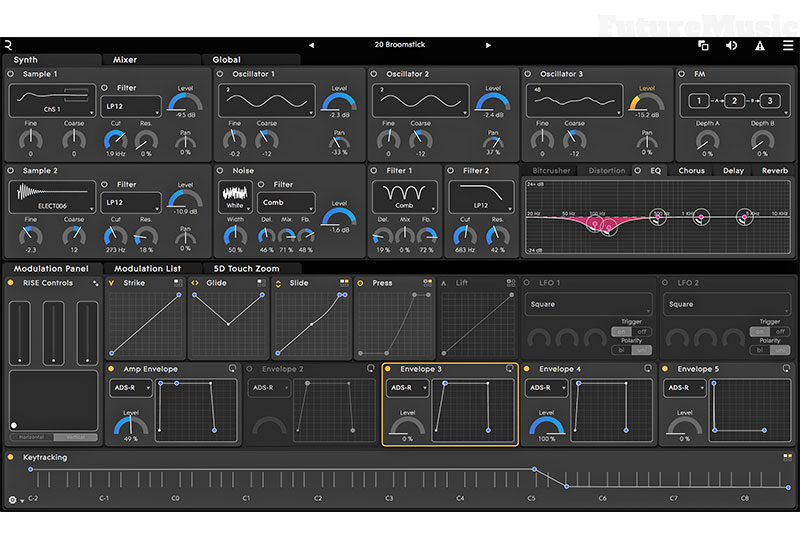Screen dimensions: 800x550
Task: Click the Strike curve start point
Action: (x=112, y=353)
